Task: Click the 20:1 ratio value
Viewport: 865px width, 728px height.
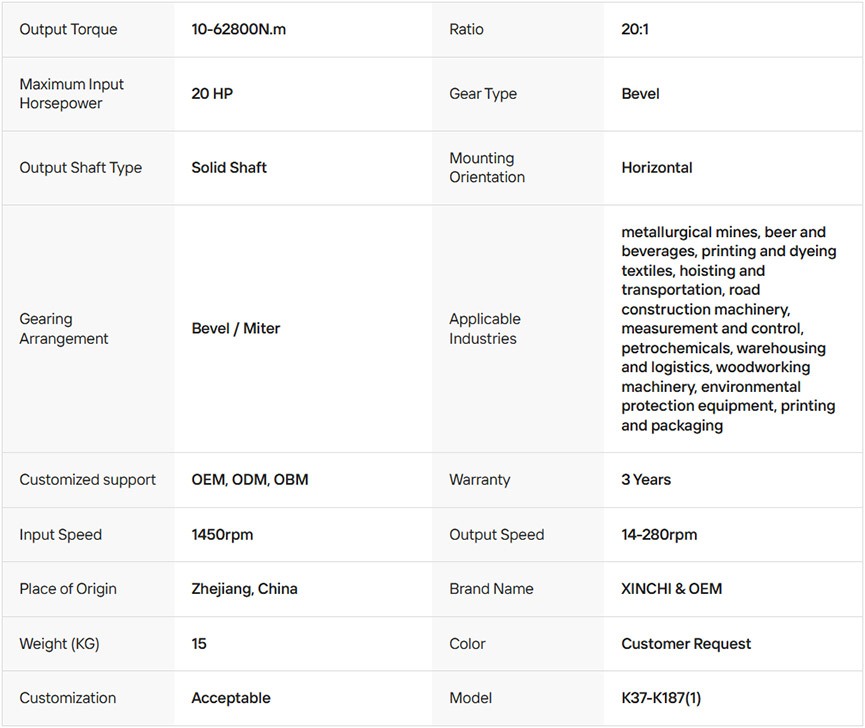Action: pyautogui.click(x=635, y=29)
